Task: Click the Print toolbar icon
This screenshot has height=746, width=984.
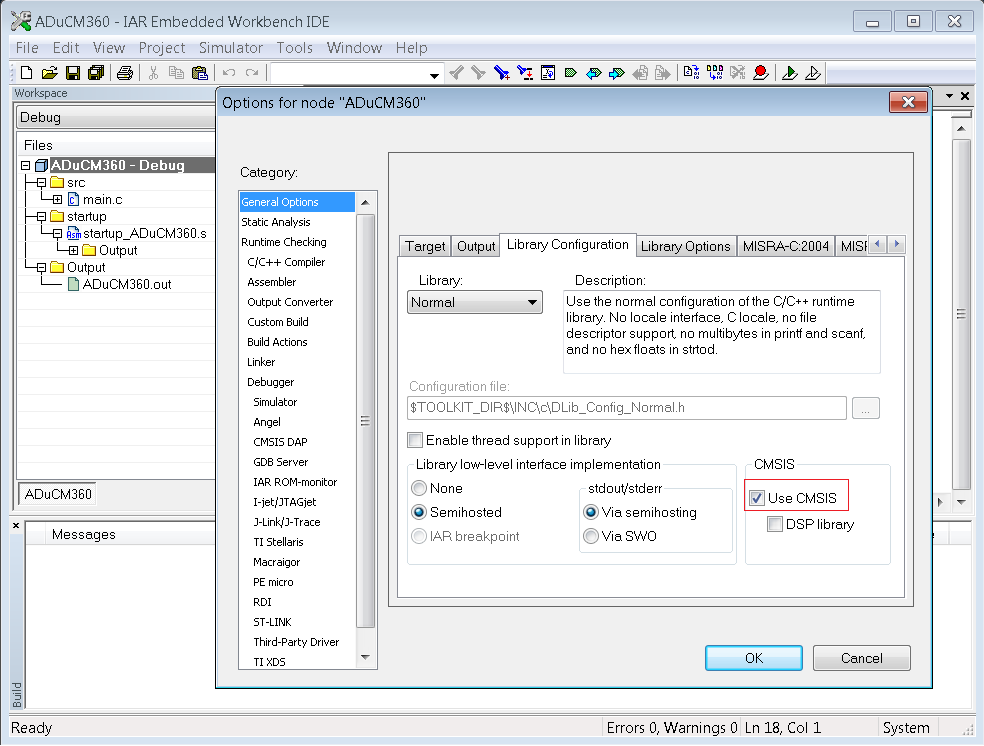Action: point(125,73)
